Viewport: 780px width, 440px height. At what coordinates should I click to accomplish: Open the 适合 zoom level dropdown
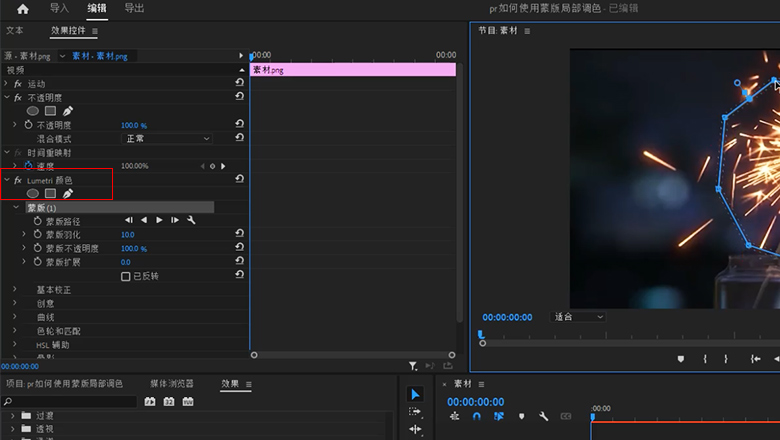click(579, 317)
